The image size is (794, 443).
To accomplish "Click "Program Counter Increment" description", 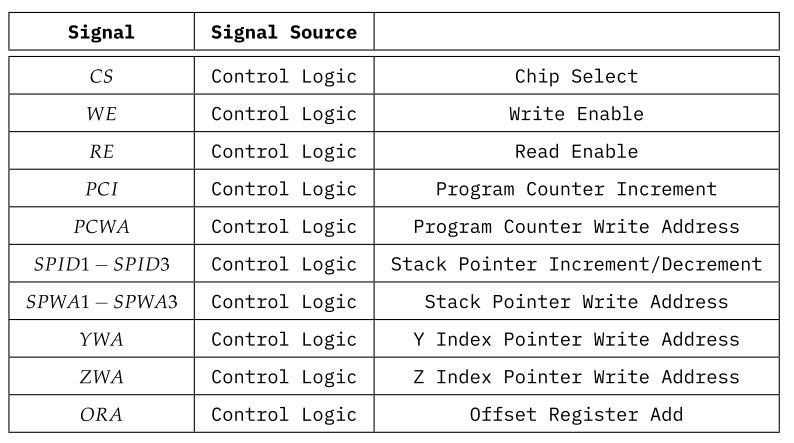I will pyautogui.click(x=576, y=189).
